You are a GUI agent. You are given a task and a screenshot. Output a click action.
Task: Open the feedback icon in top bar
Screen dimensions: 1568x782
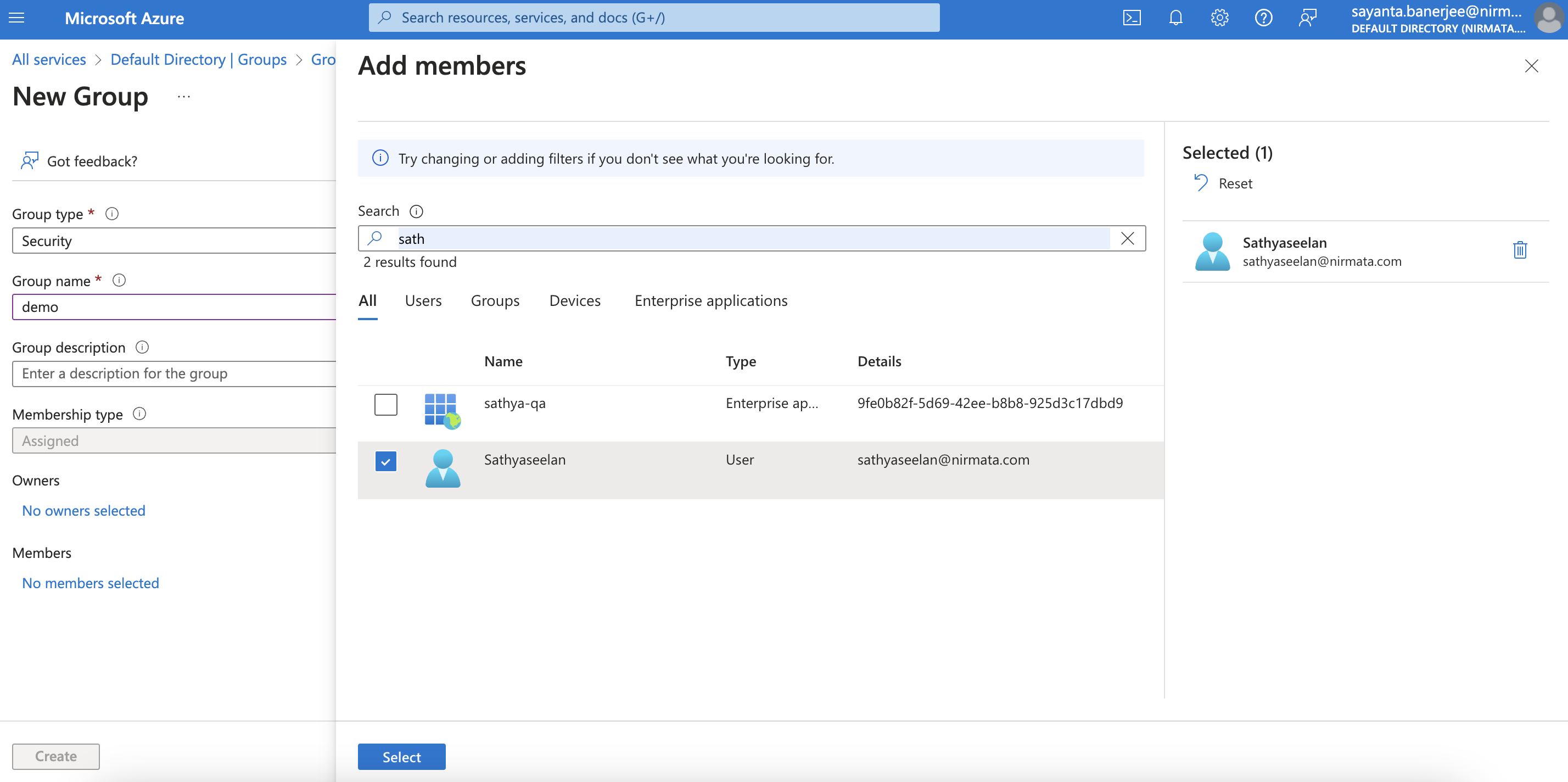coord(1307,18)
